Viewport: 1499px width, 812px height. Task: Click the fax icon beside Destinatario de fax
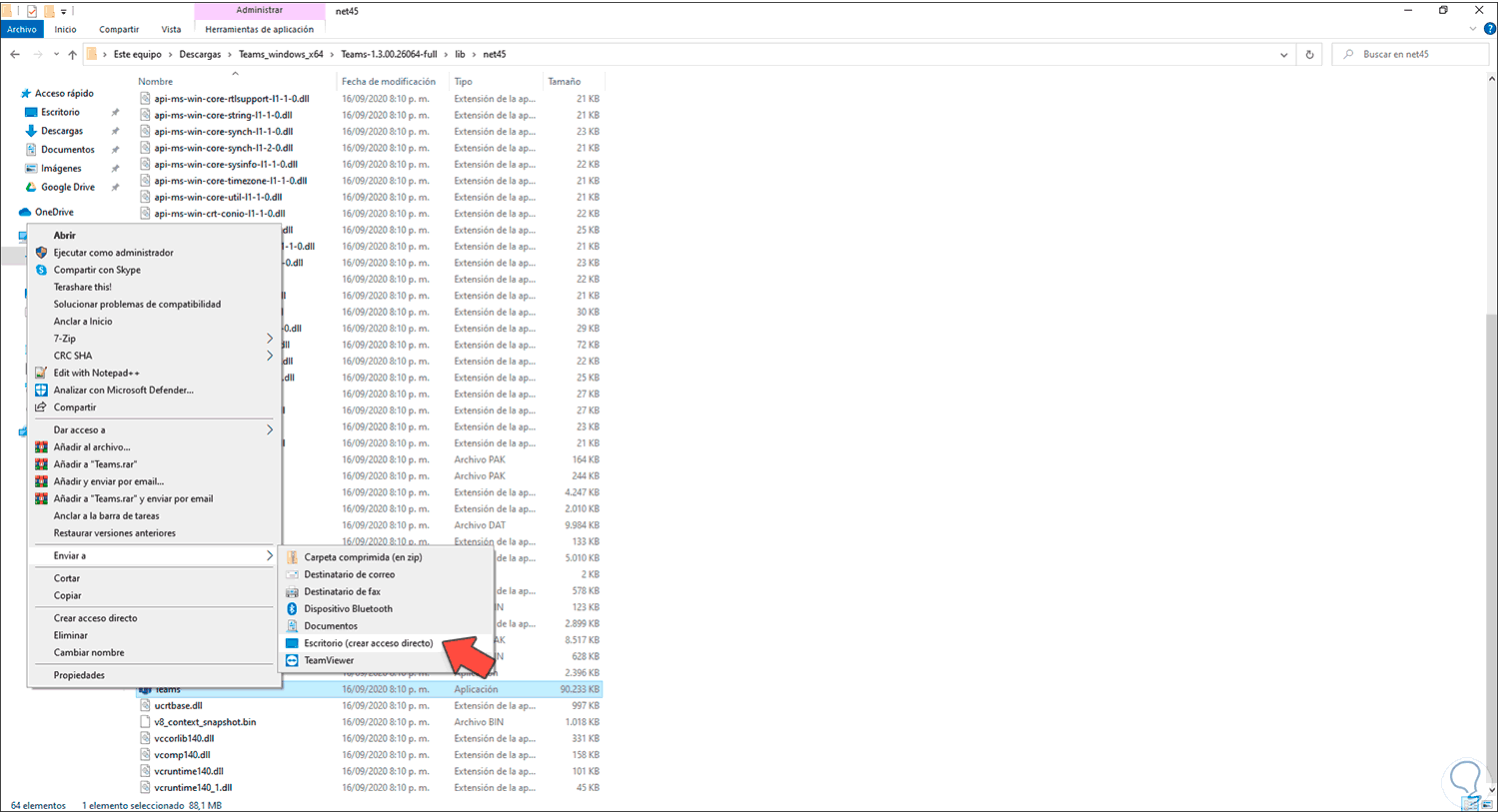point(292,591)
